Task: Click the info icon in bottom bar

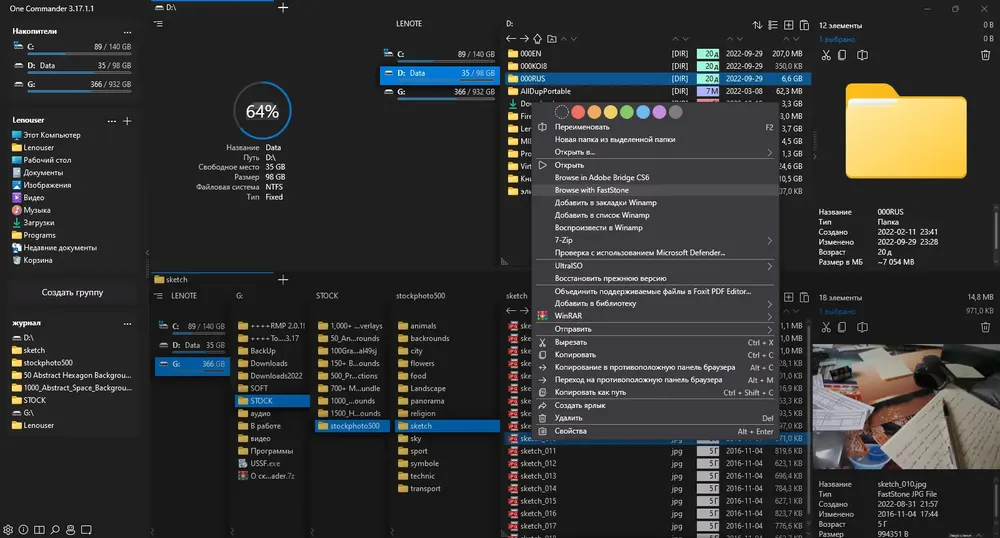Action: 23,530
